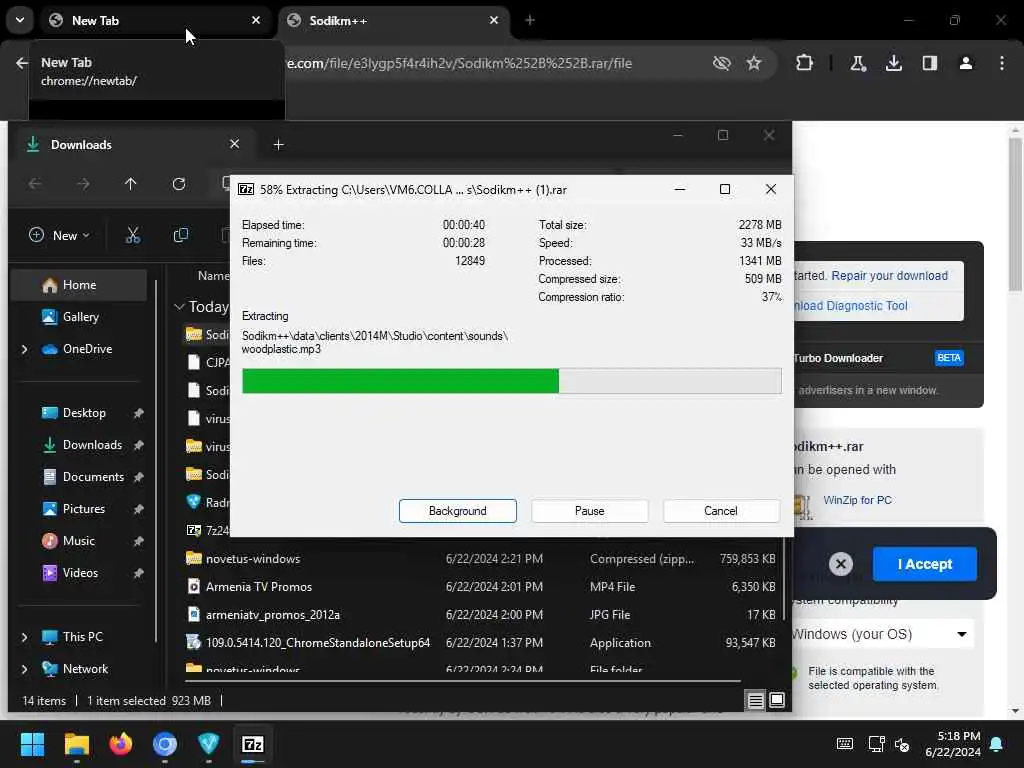
Task: Click the WinZip for PC link
Action: click(857, 500)
